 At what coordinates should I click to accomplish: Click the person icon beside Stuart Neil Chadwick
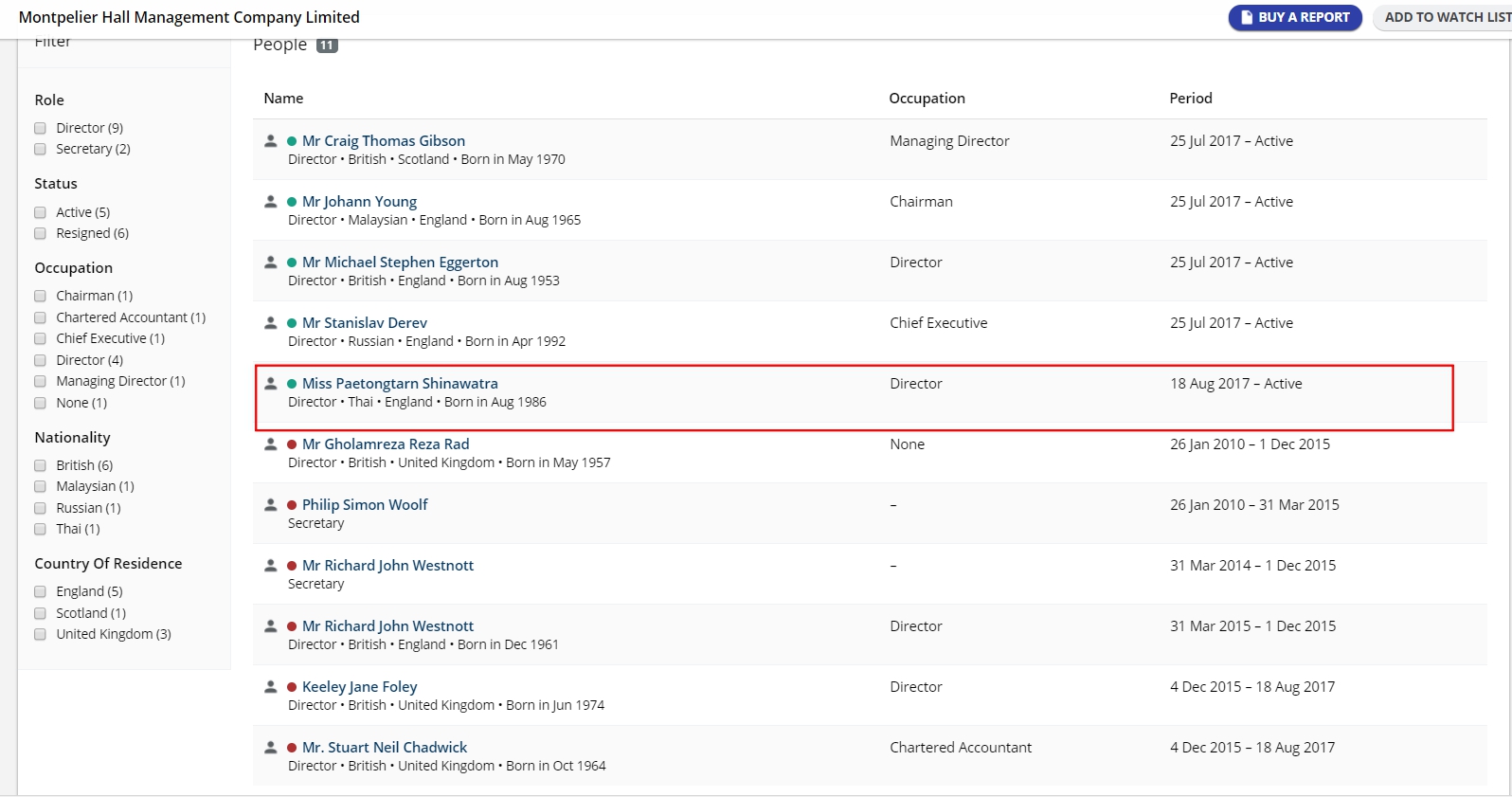coord(270,747)
